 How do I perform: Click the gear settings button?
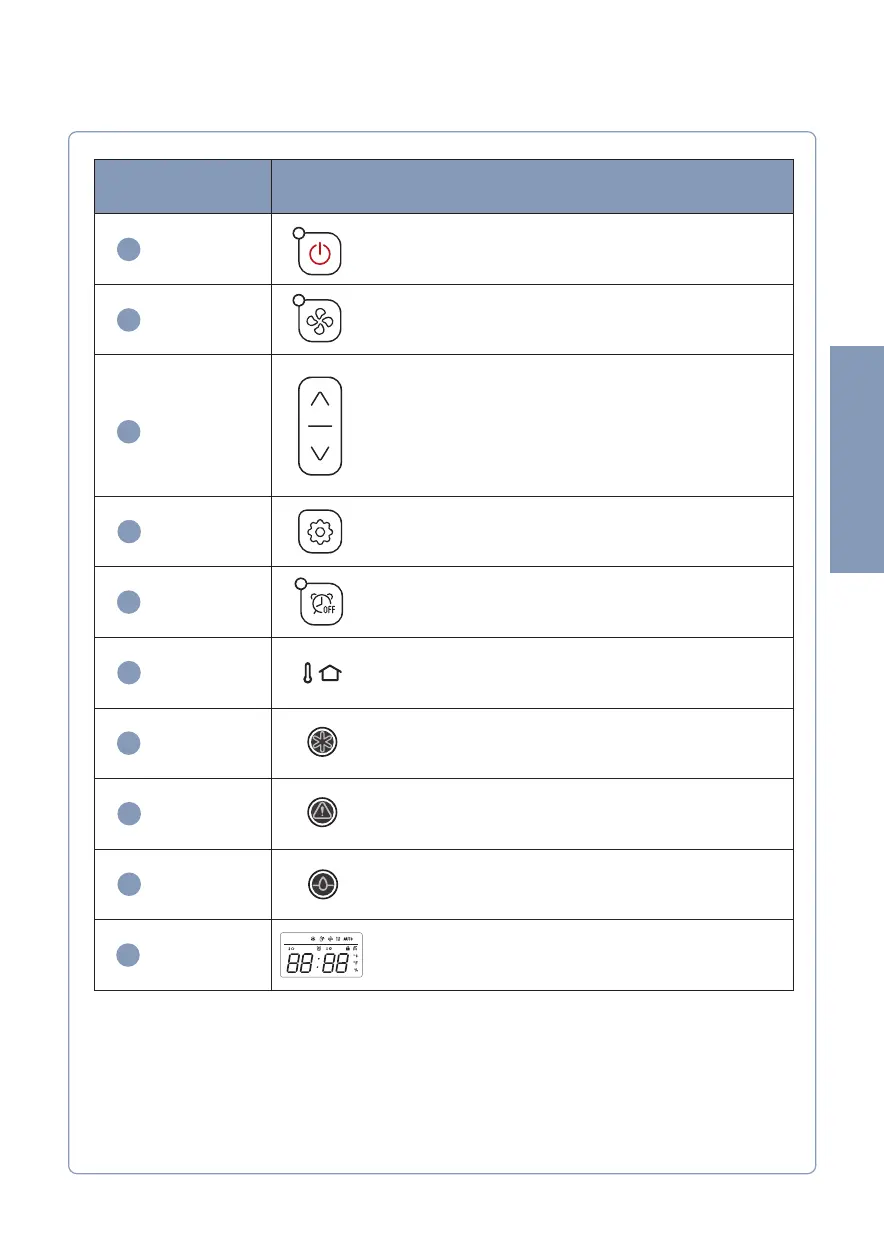320,531
